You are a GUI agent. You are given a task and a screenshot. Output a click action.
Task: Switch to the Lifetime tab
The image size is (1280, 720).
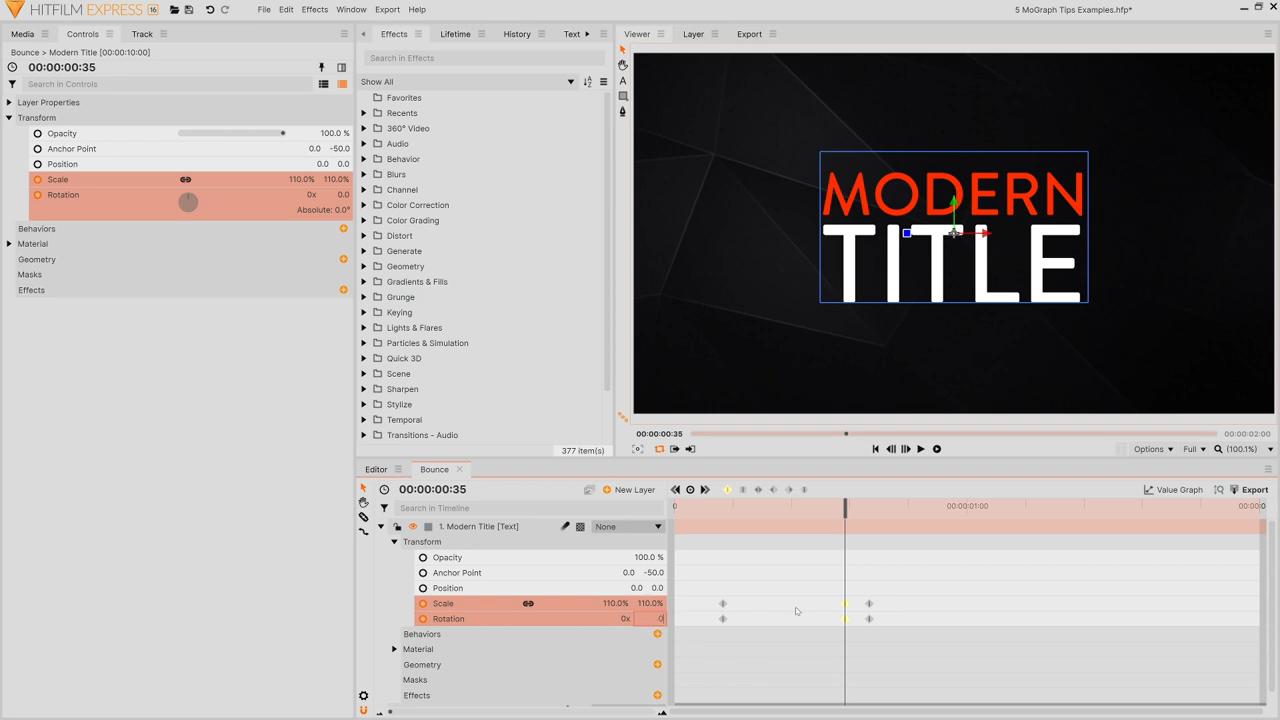pos(455,34)
